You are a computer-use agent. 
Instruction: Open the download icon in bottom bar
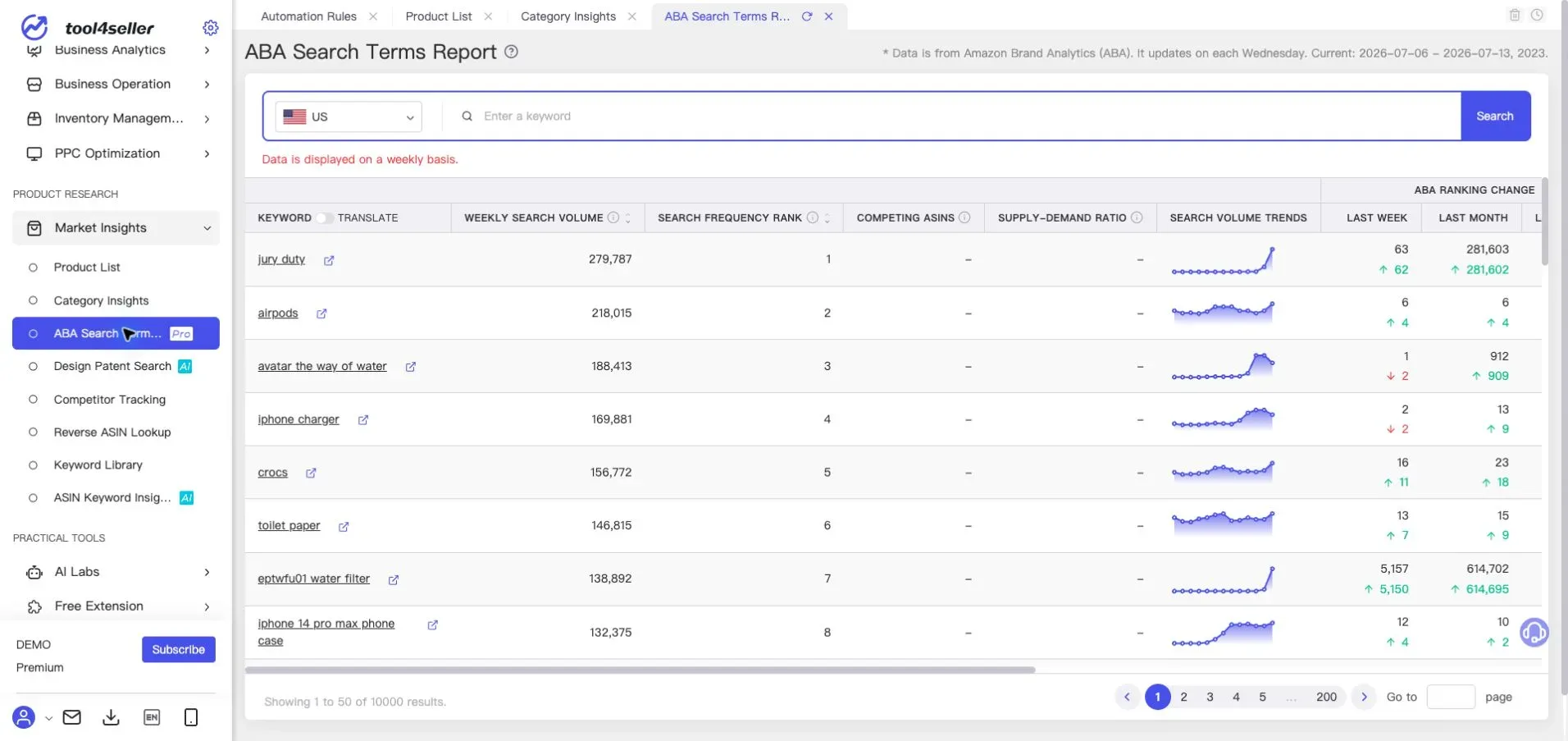pyautogui.click(x=111, y=717)
